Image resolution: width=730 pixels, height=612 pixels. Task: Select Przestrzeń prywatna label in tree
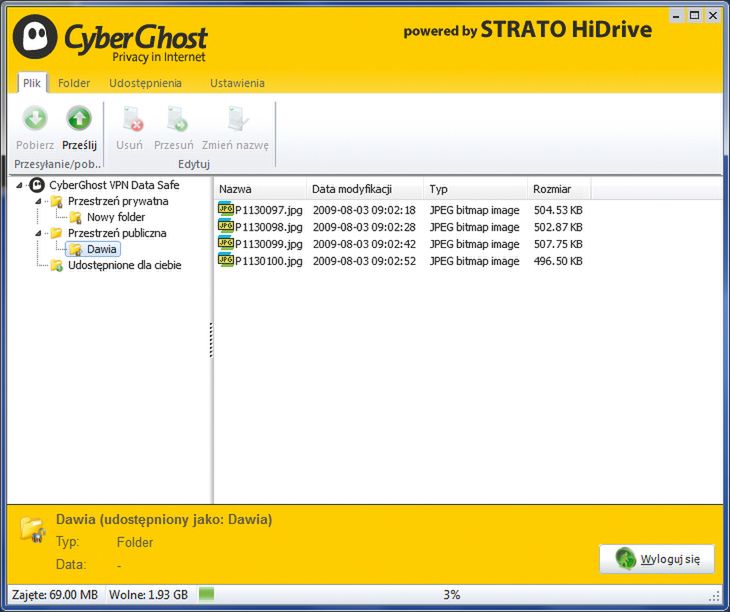118,202
